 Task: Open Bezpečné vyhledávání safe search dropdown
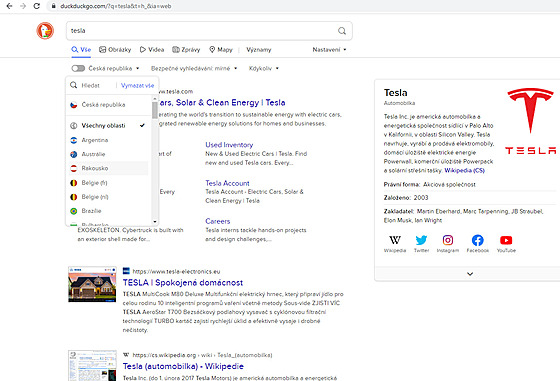pos(194,68)
